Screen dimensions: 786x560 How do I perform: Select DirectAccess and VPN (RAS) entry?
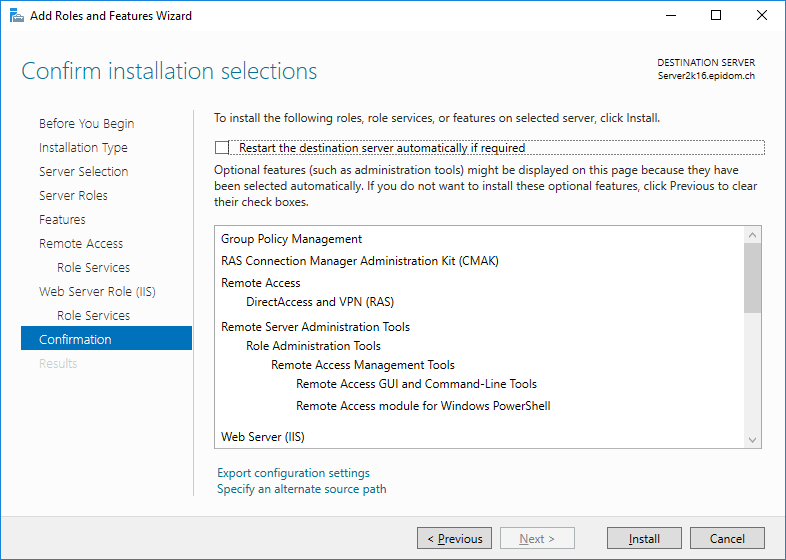(320, 302)
